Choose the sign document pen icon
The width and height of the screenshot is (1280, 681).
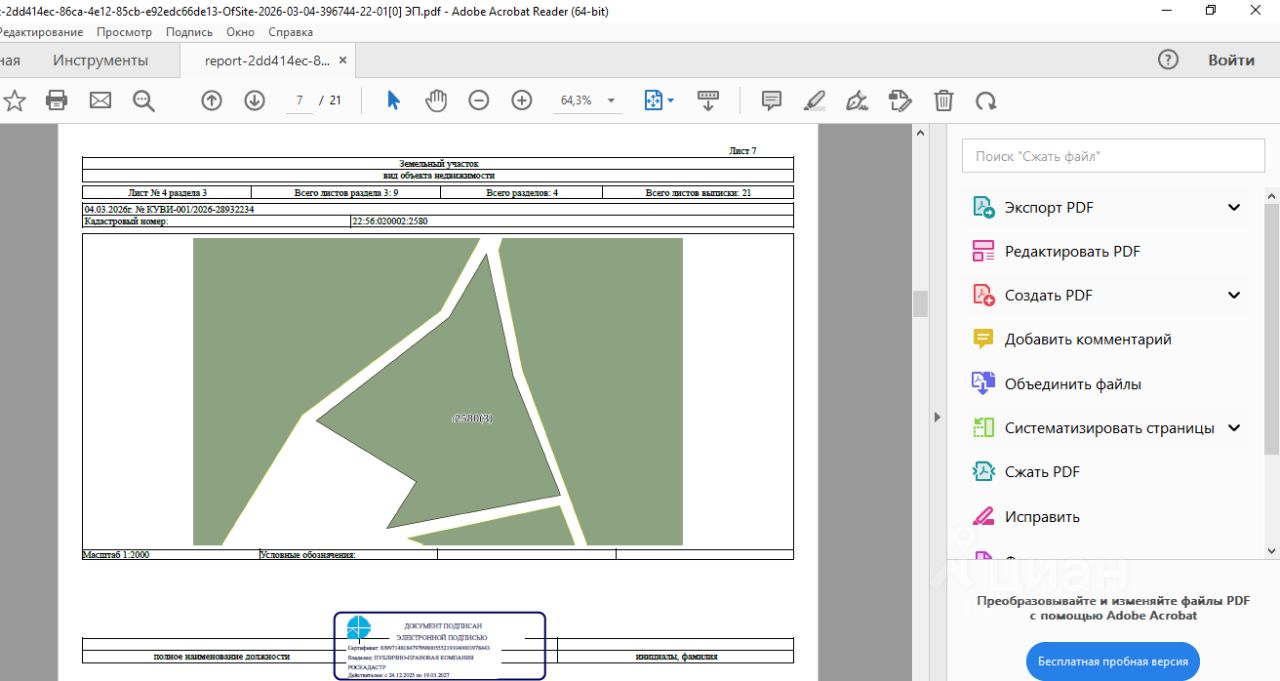857,100
